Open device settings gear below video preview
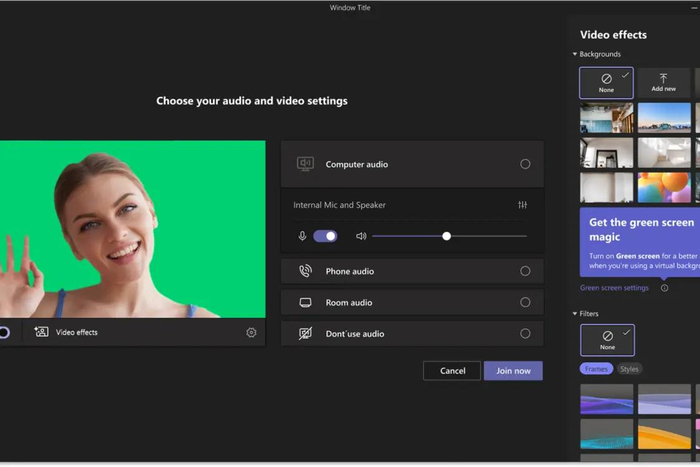Image resolution: width=700 pixels, height=467 pixels. (x=251, y=333)
